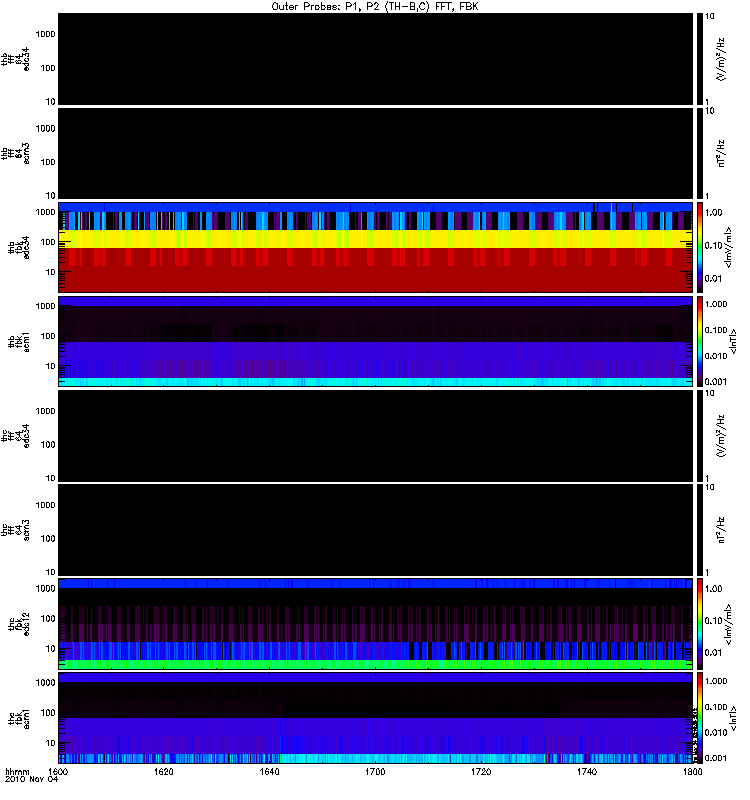Click the rainbow color bar of thc fbk scm1
Screen dimensions: 750x800
(699, 718)
